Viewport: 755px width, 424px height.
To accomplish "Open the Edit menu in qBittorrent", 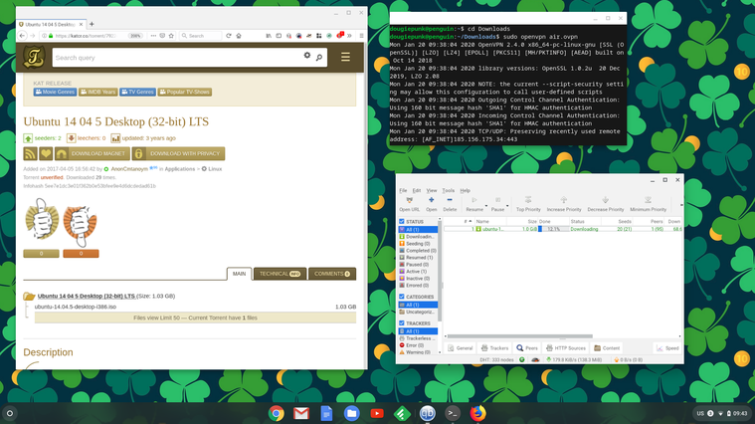I will (417, 191).
